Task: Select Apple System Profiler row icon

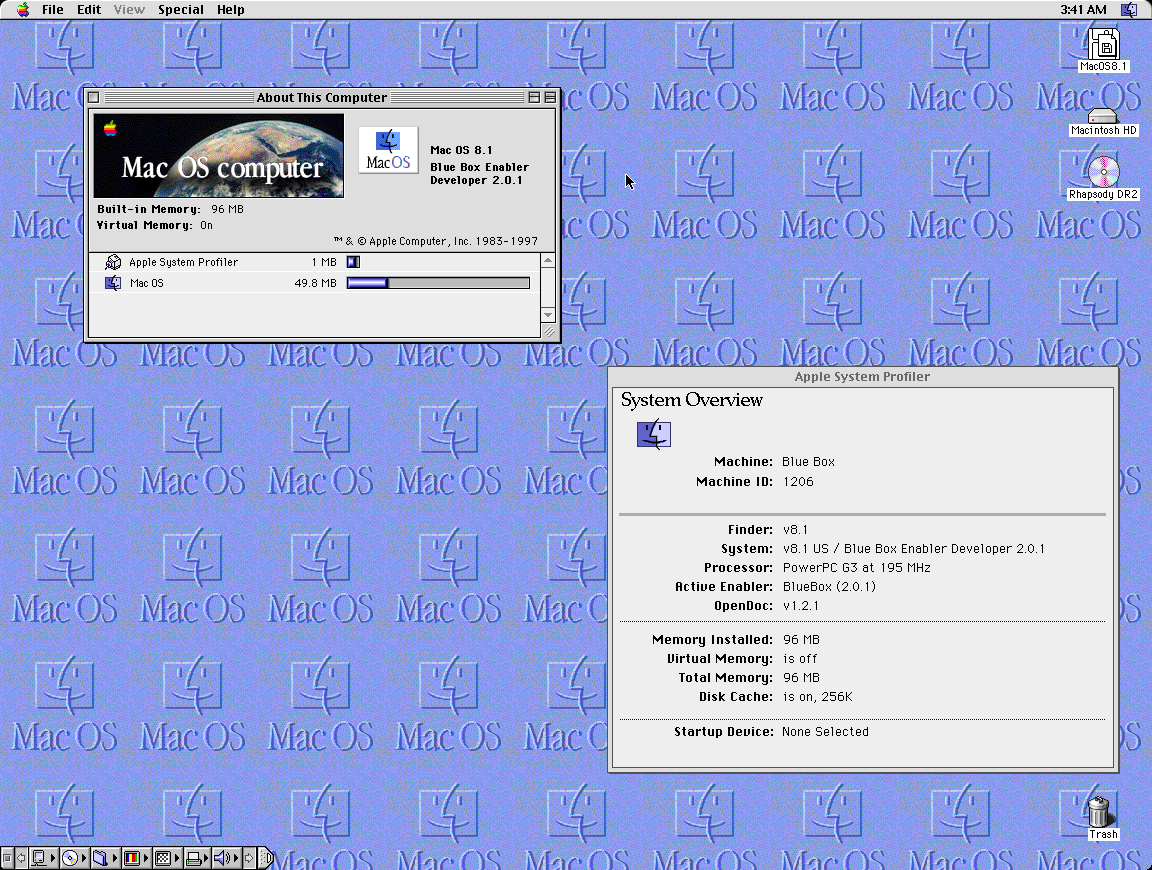Action: click(113, 262)
